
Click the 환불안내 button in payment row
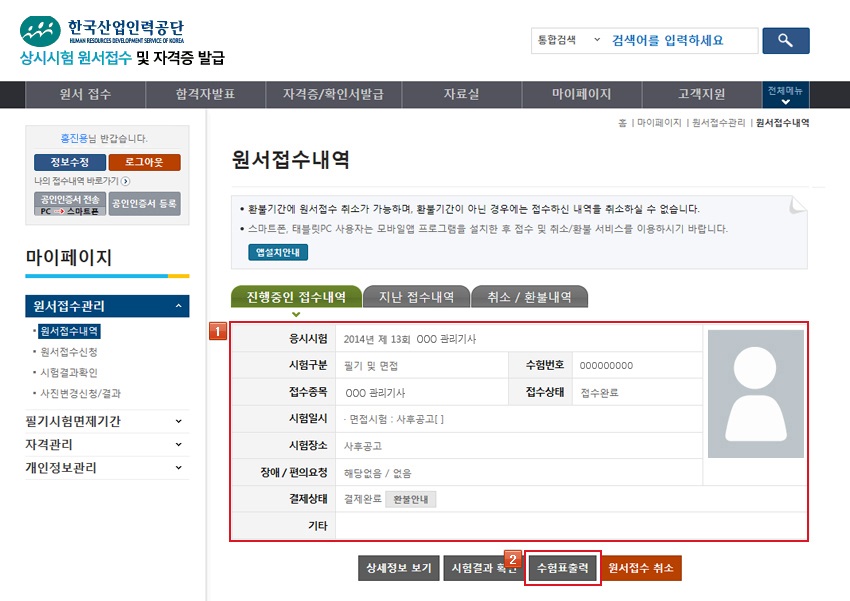tap(411, 499)
